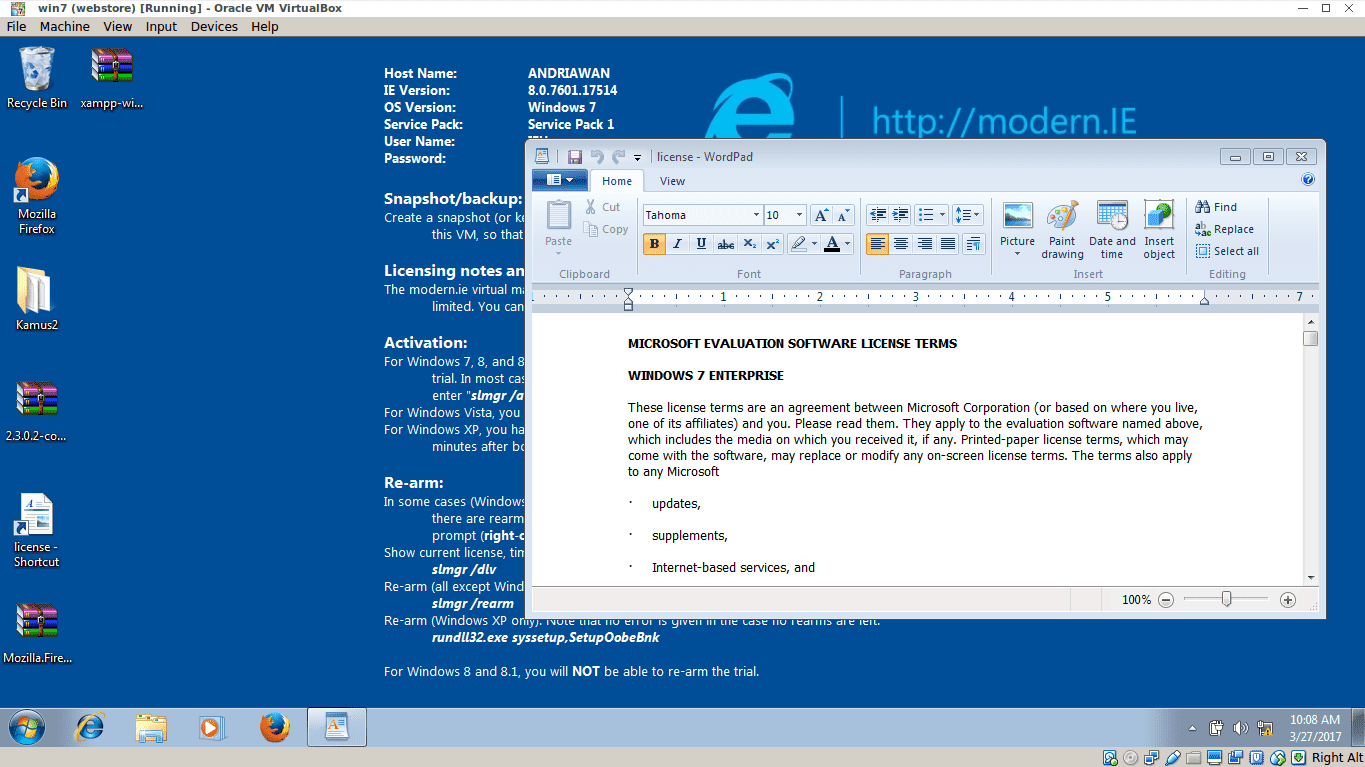The image size is (1365, 767).
Task: Open the bullet list style dropdown
Action: (940, 215)
